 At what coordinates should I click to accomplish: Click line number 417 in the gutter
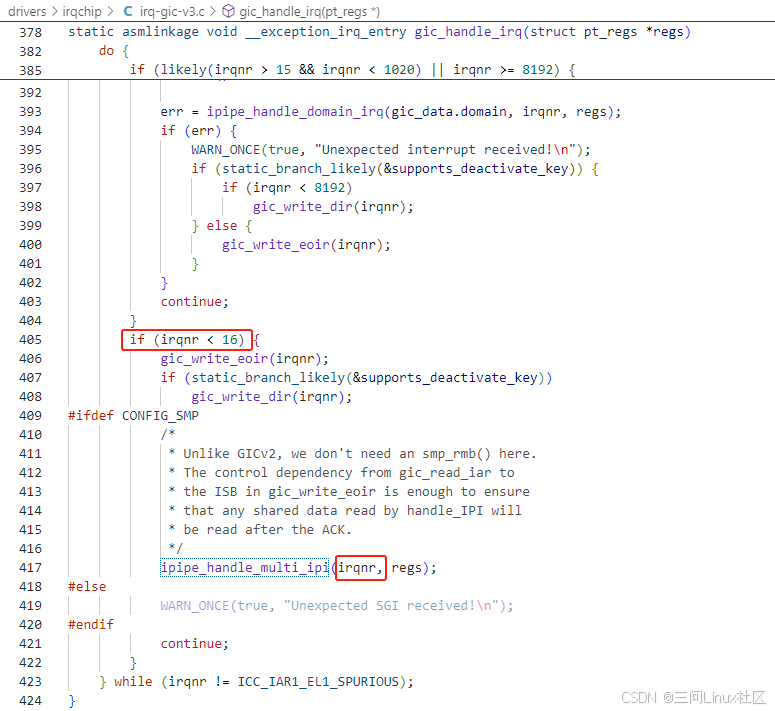click(30, 568)
